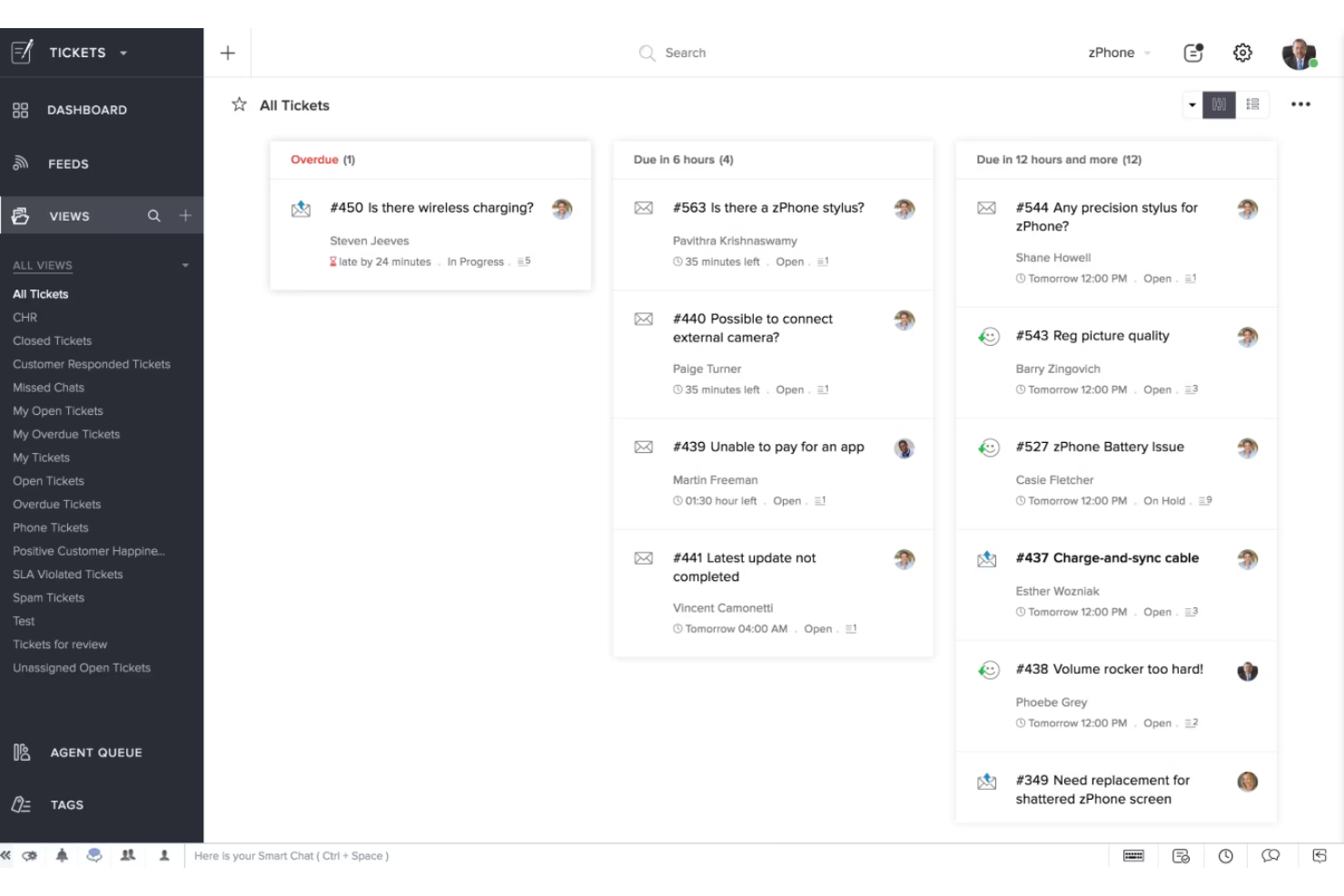This screenshot has width=1344, height=896.
Task: Open the zPhone department selector
Action: coord(1117,52)
